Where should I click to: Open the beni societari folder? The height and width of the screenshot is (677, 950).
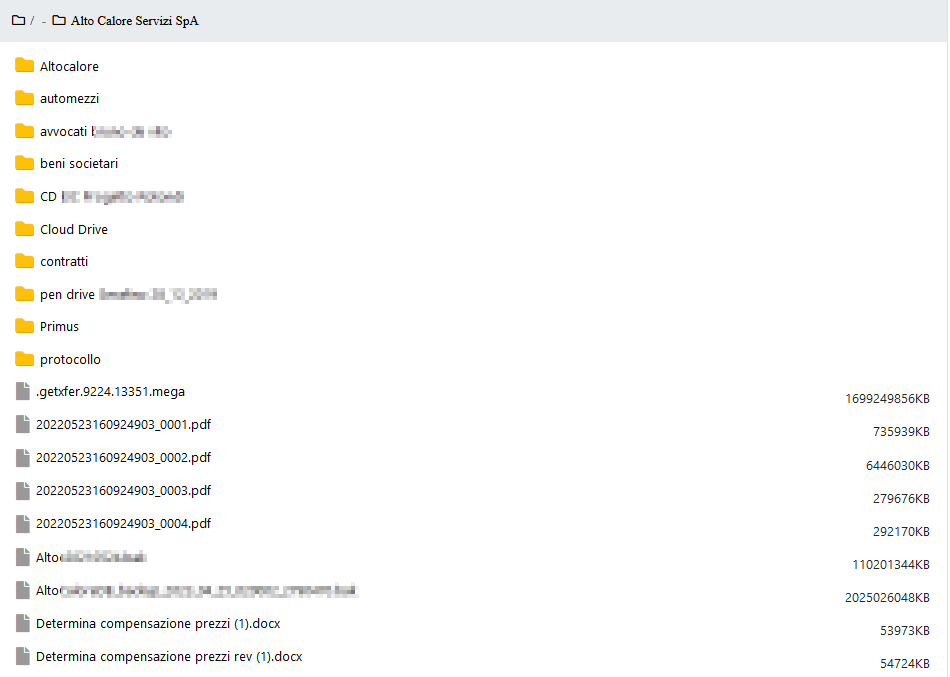tap(79, 164)
